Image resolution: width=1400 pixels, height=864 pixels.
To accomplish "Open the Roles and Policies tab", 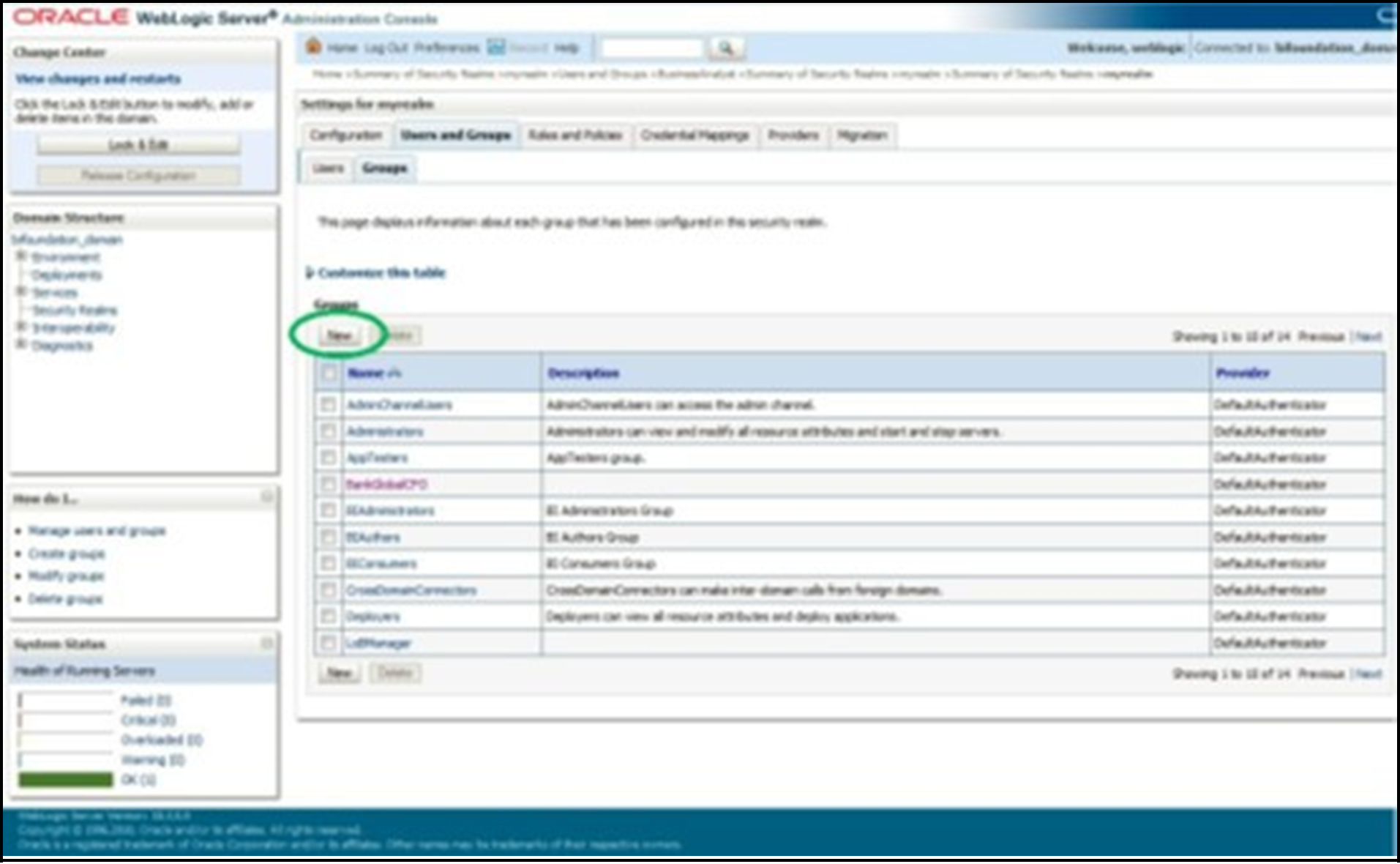I will tap(575, 135).
